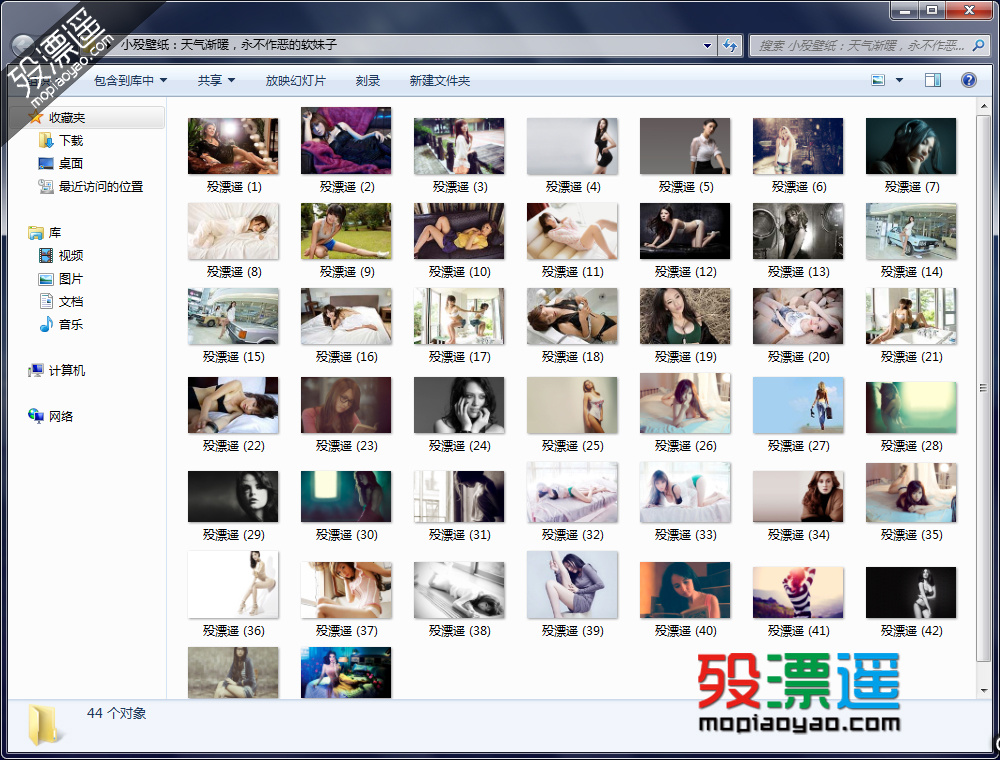The height and width of the screenshot is (760, 1000).
Task: Select the 下载 folder icon in sidebar
Action: point(45,140)
